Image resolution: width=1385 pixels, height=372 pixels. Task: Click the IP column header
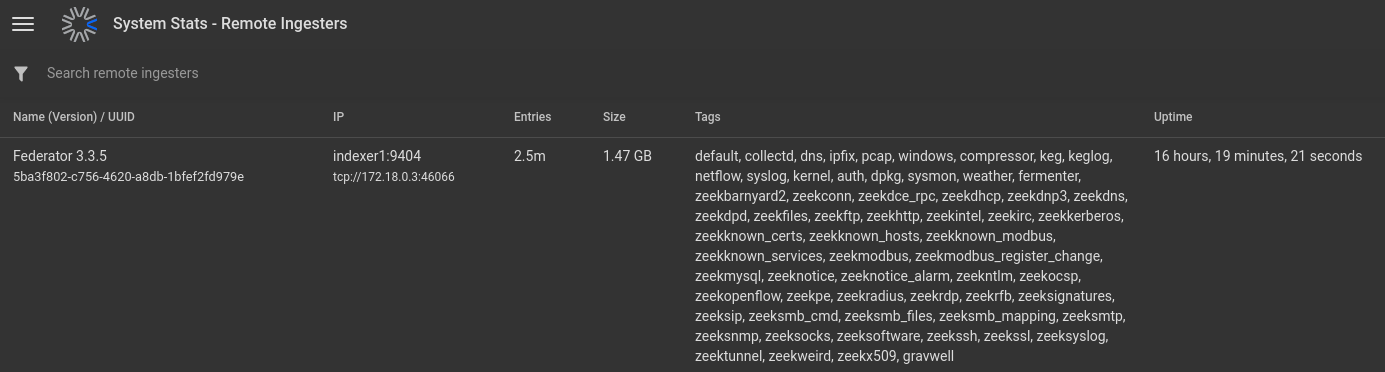pyautogui.click(x=338, y=117)
